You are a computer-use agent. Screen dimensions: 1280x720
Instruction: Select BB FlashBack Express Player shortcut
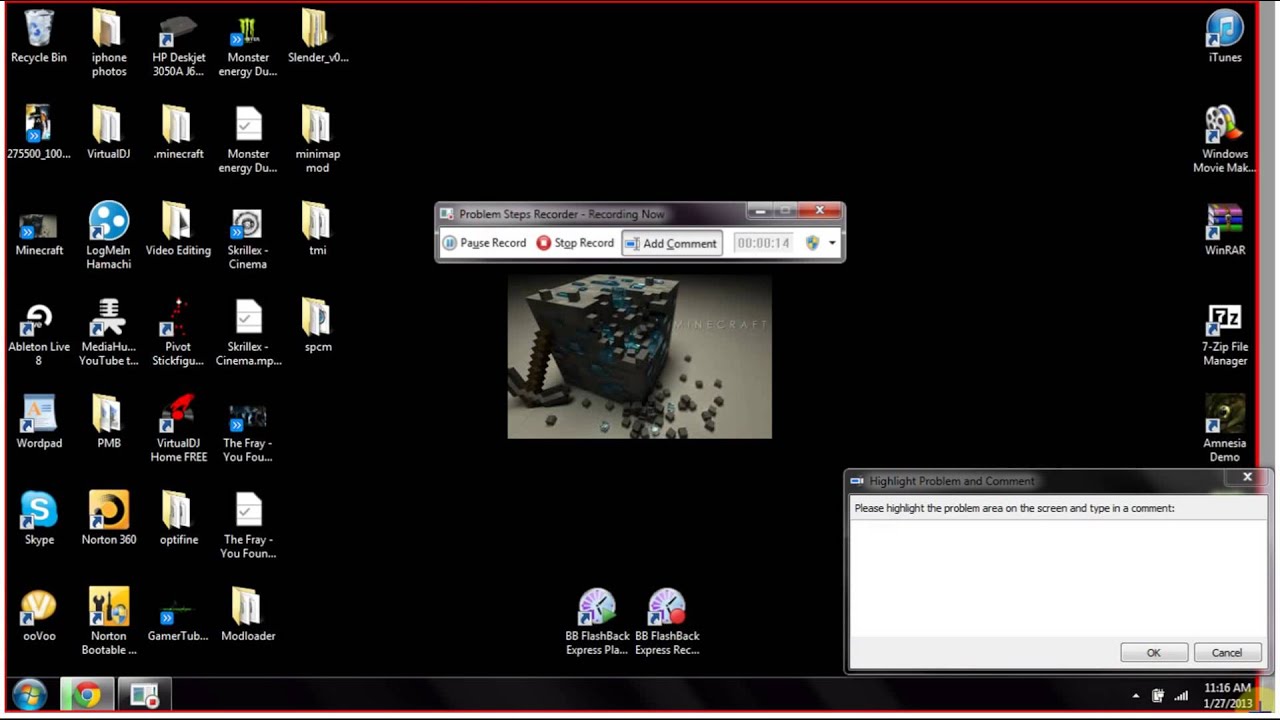tap(597, 622)
